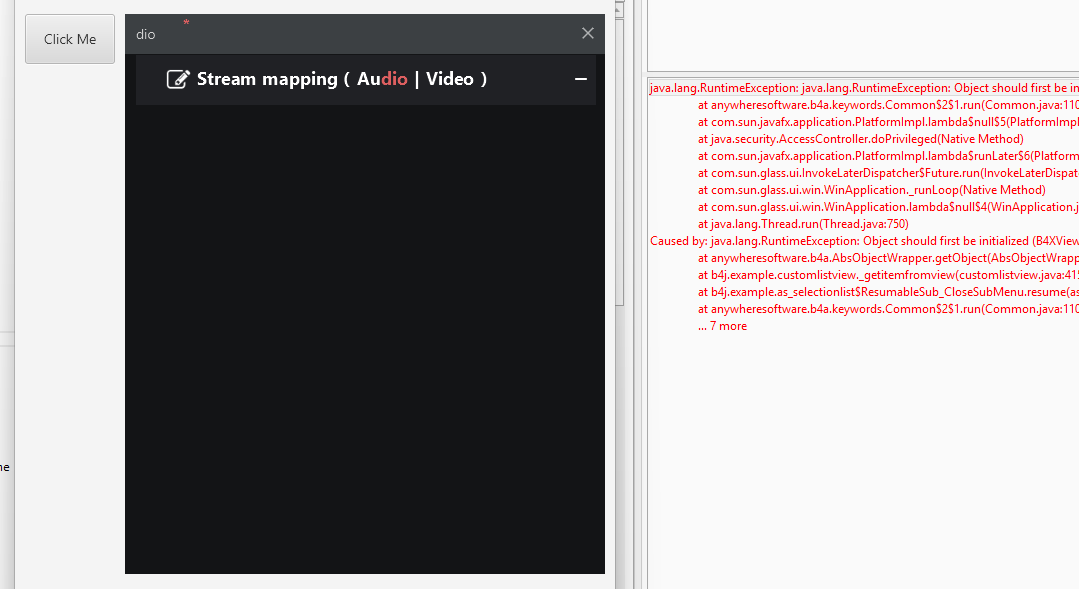Dismiss the search overlay via the X icon
The width and height of the screenshot is (1079, 589).
587,33
